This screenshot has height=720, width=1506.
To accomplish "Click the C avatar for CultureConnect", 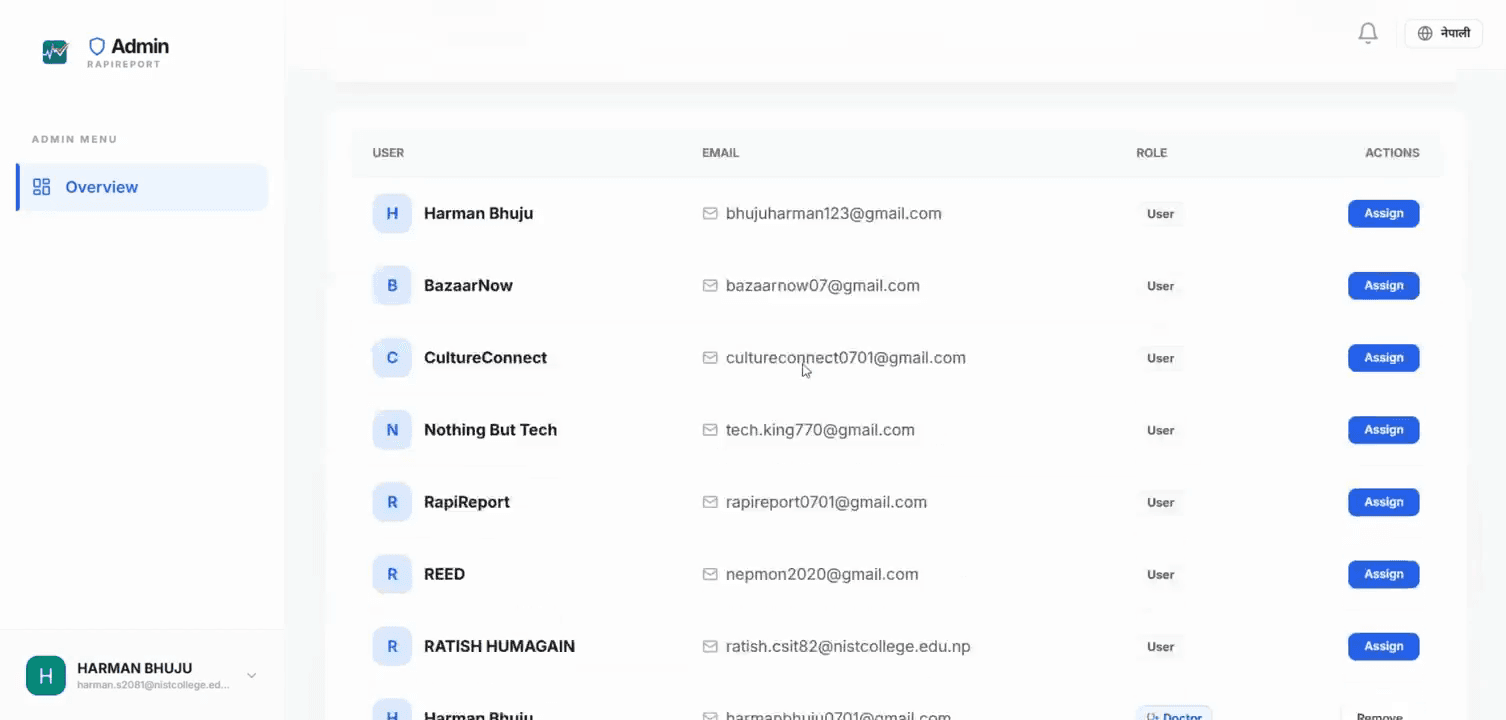I will (392, 357).
